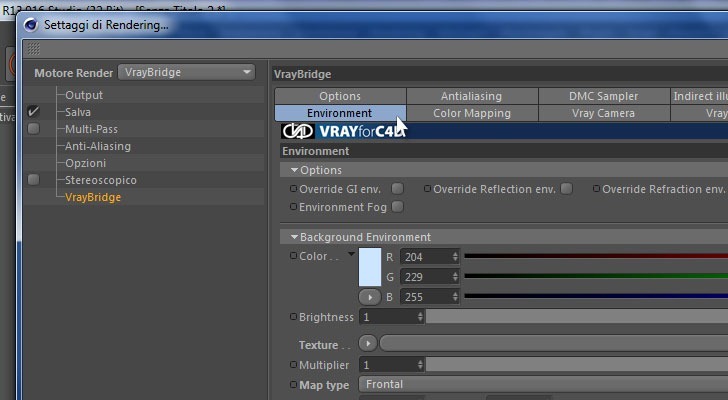Click animation dot beside Override Reflection env.

pos(427,189)
